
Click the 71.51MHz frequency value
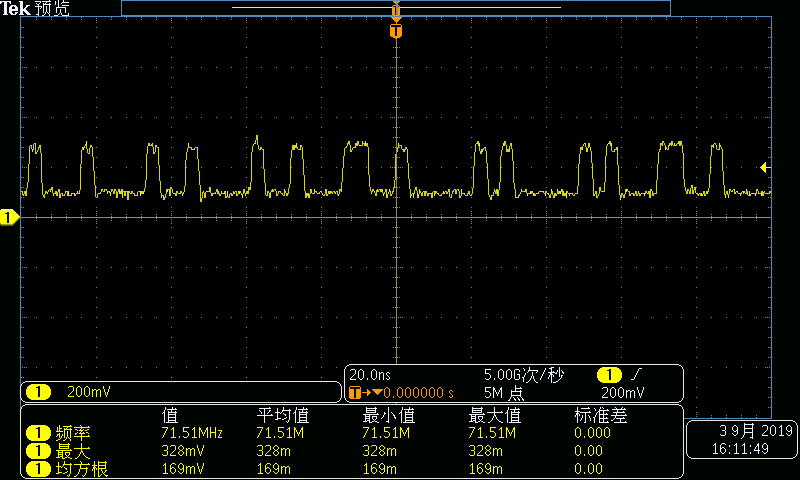tap(192, 433)
